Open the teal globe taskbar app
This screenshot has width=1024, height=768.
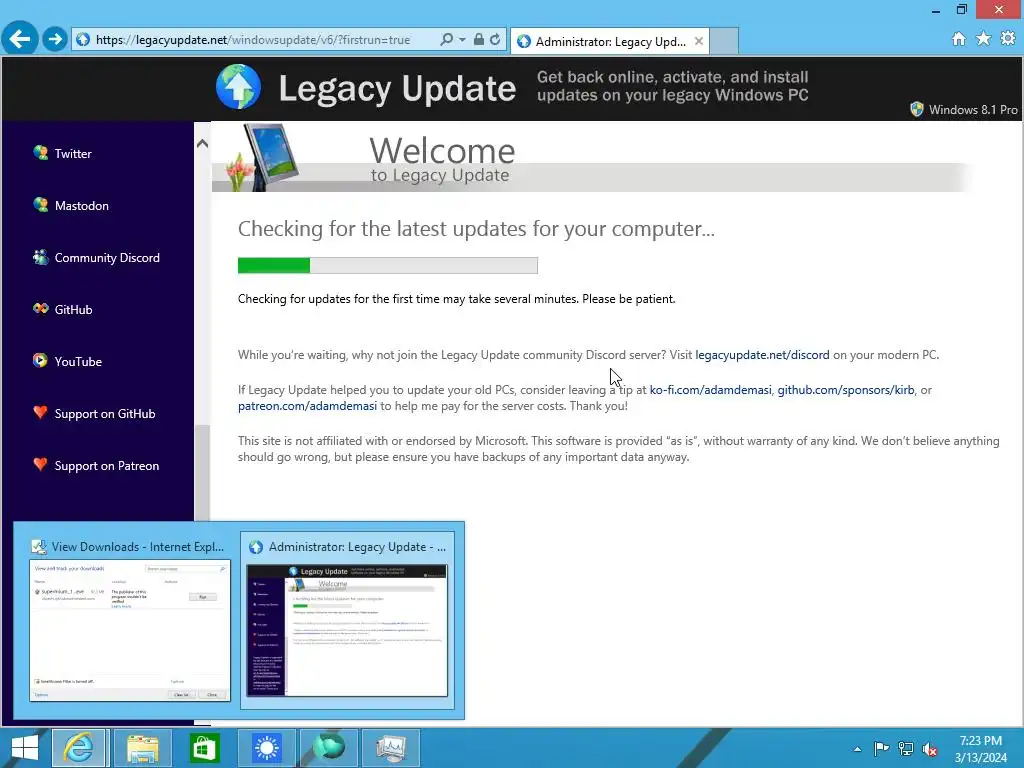(x=328, y=748)
